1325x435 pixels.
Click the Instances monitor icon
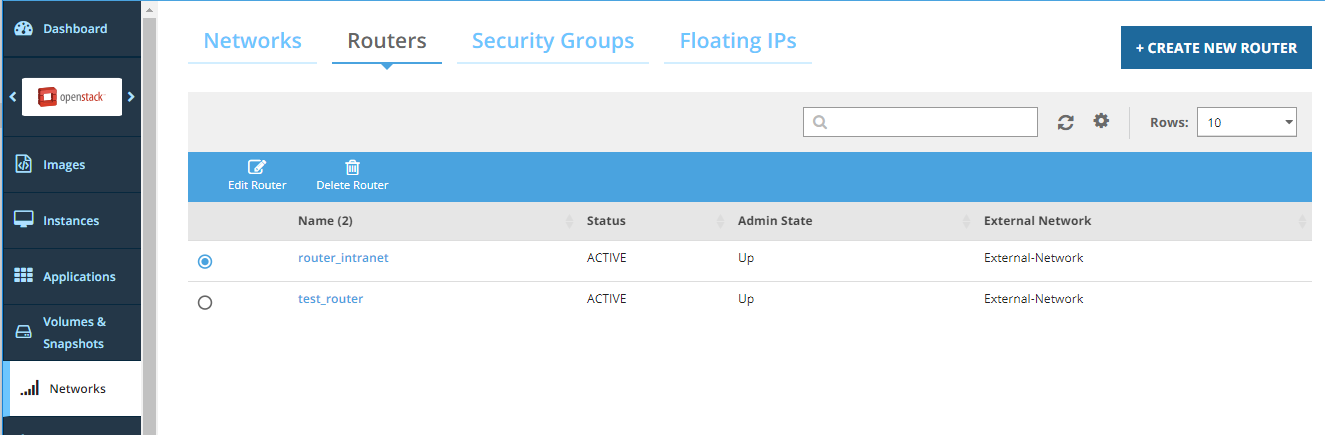coord(24,220)
